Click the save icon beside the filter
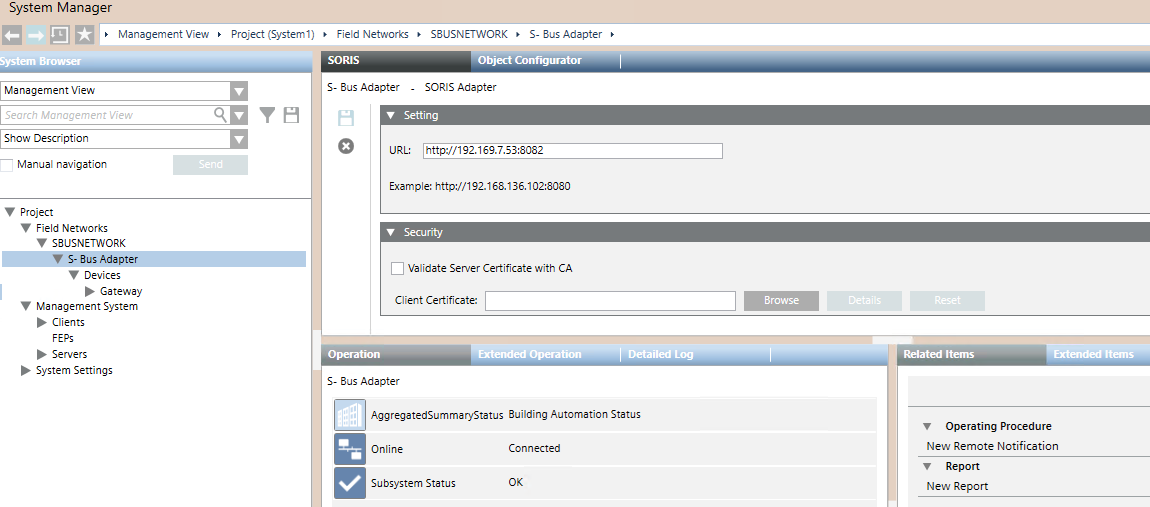This screenshot has width=1150, height=507. click(x=291, y=115)
